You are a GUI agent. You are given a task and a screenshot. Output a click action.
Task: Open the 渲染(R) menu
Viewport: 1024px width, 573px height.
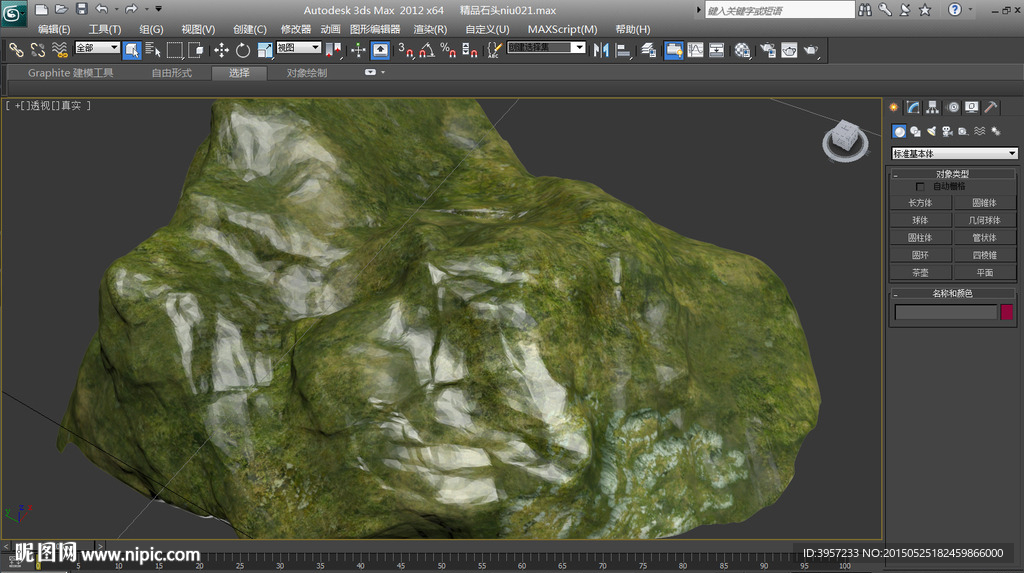point(430,29)
